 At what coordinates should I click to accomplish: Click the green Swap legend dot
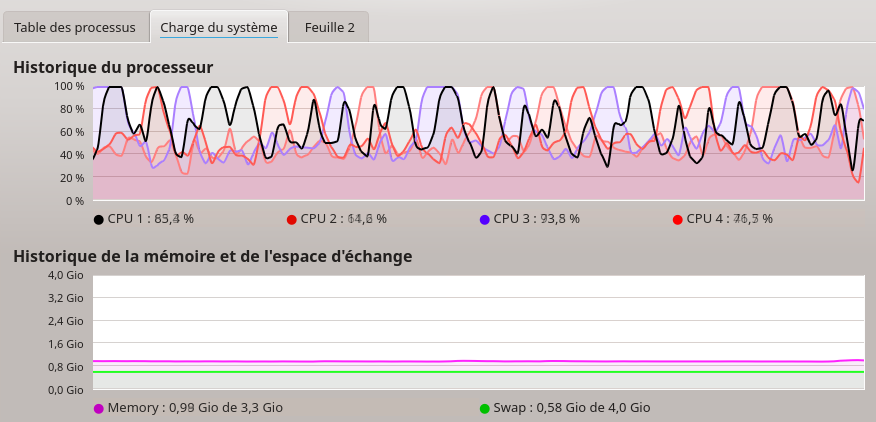tap(485, 408)
